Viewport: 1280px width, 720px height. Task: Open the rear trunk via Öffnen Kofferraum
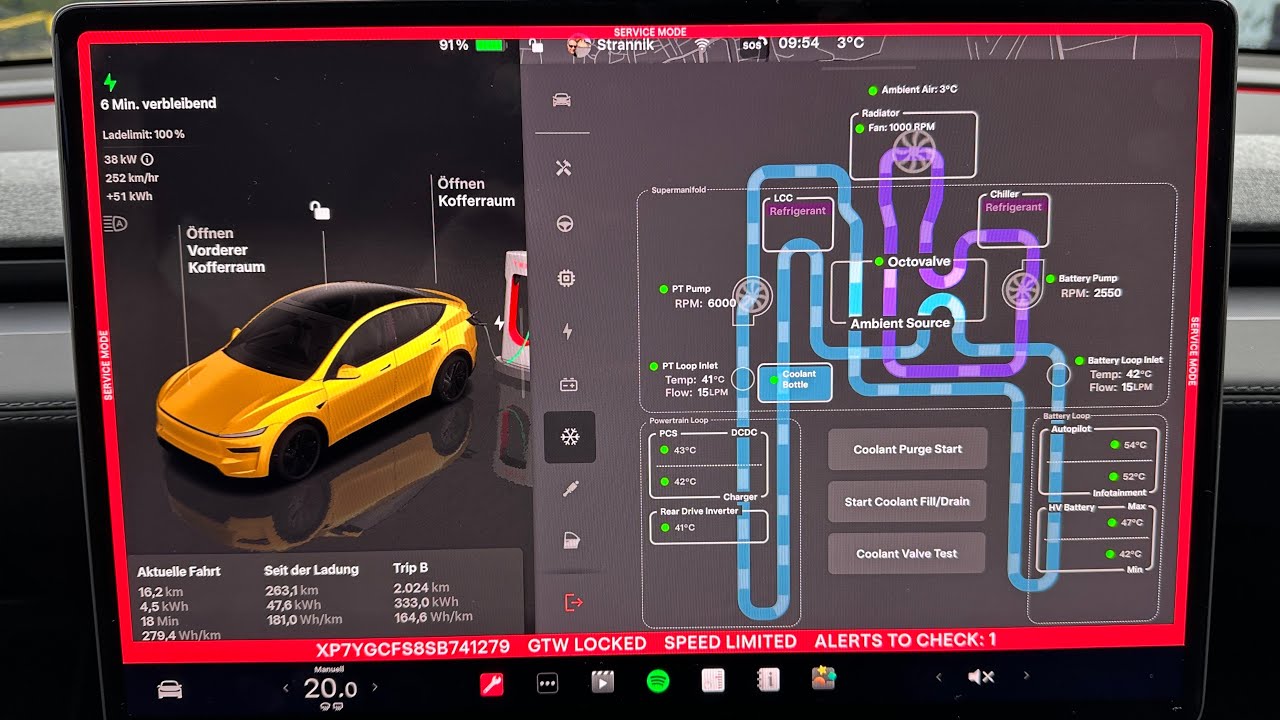click(x=476, y=192)
